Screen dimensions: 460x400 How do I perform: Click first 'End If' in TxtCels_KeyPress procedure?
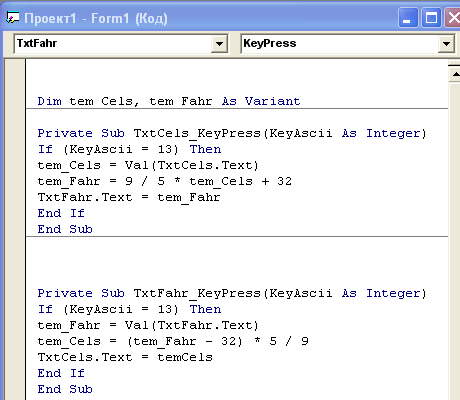point(61,213)
